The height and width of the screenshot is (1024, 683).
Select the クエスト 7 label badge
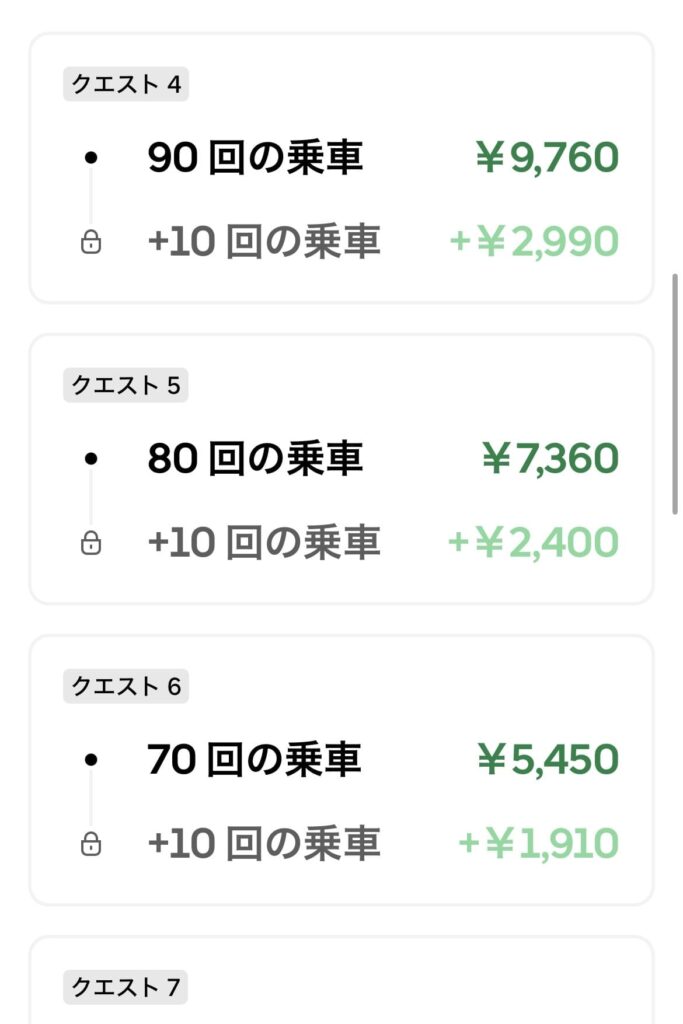coord(126,988)
